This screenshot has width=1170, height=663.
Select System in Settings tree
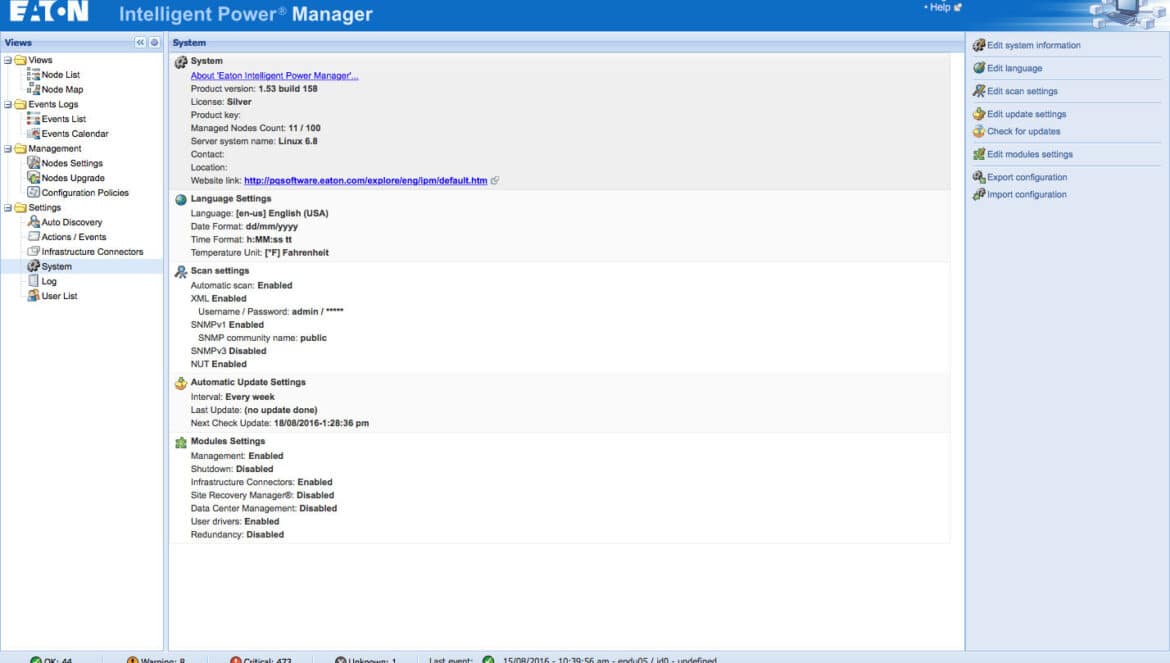pyautogui.click(x=57, y=267)
